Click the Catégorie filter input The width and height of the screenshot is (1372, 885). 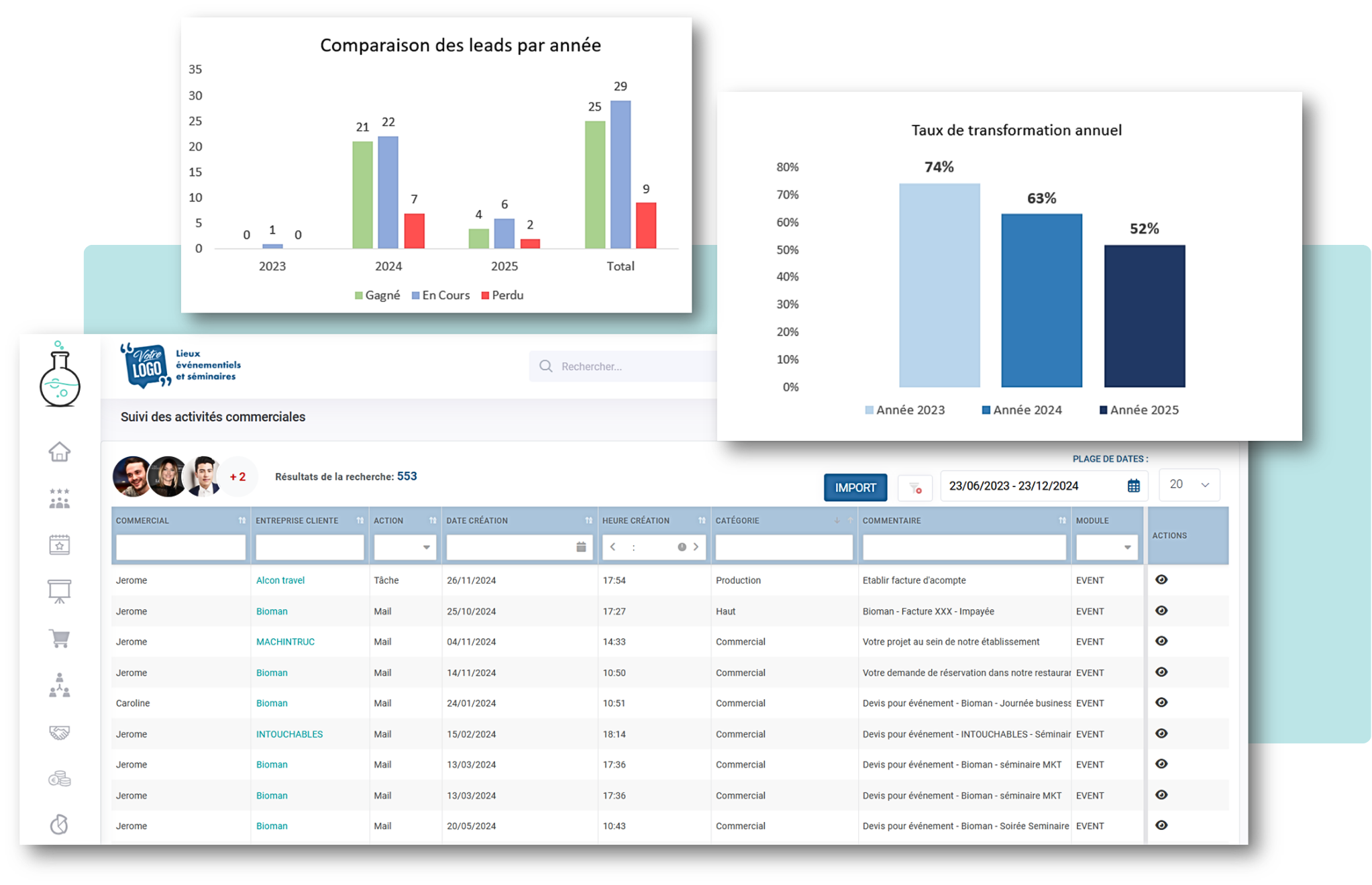click(784, 547)
